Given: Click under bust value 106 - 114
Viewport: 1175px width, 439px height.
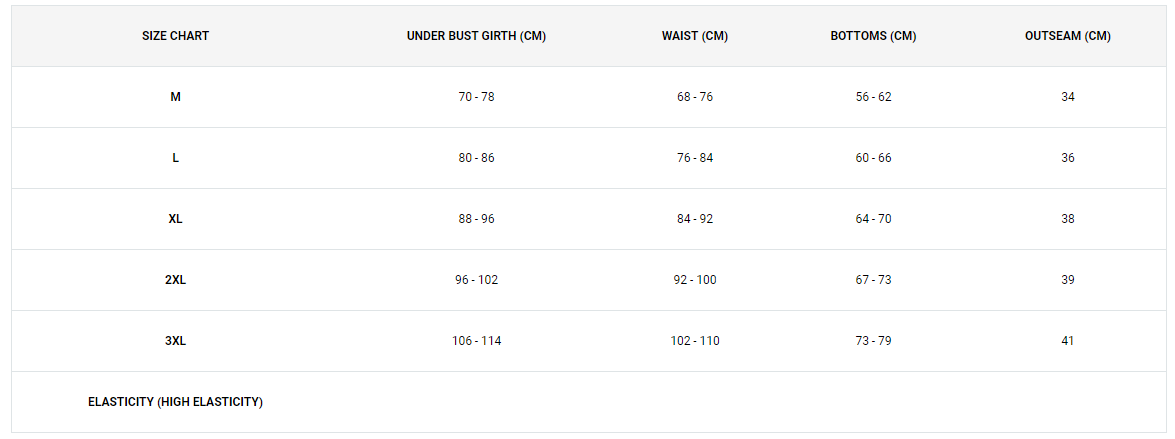Looking at the screenshot, I should (477, 341).
